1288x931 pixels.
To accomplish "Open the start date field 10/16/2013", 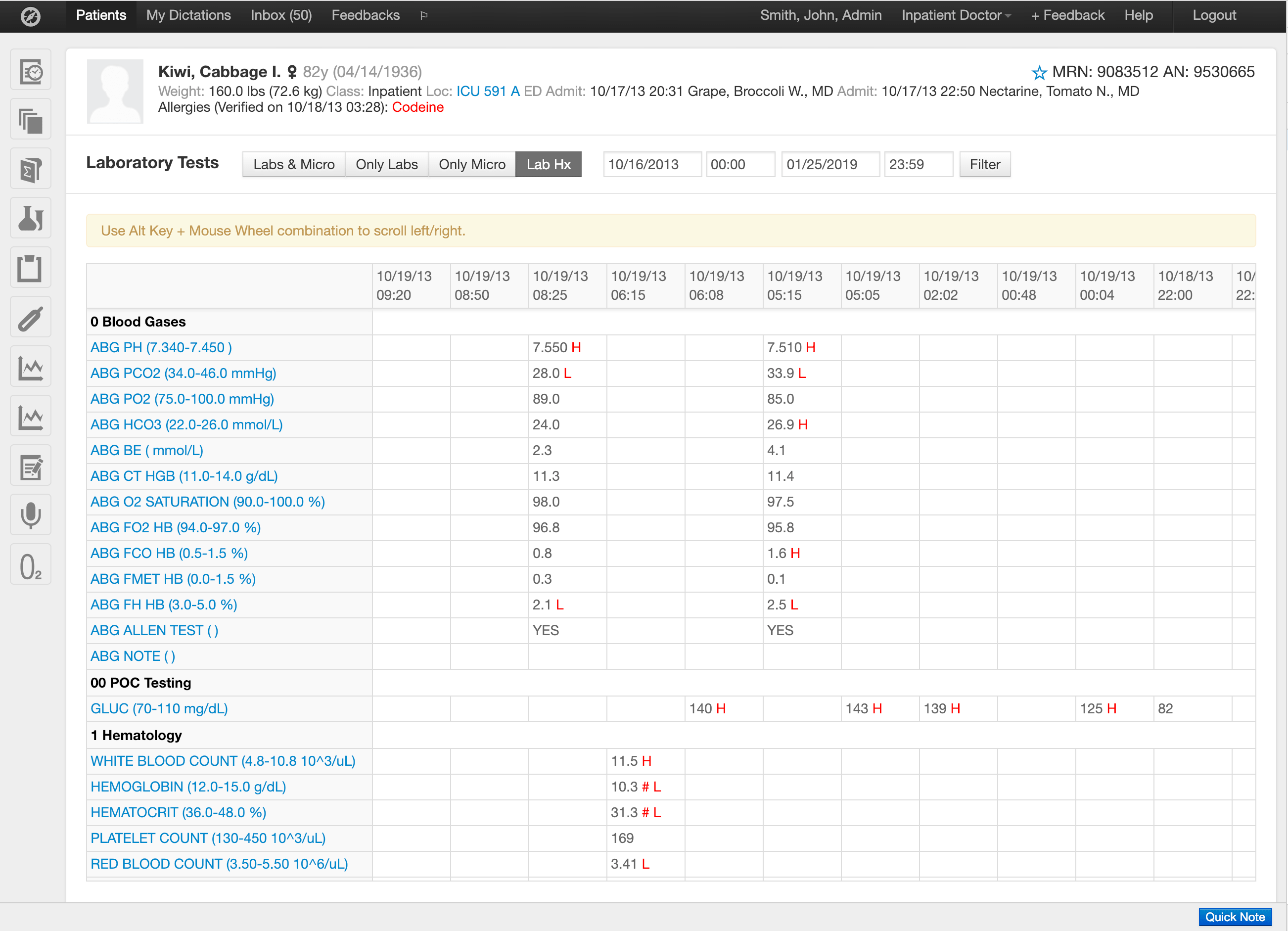I will tap(652, 165).
